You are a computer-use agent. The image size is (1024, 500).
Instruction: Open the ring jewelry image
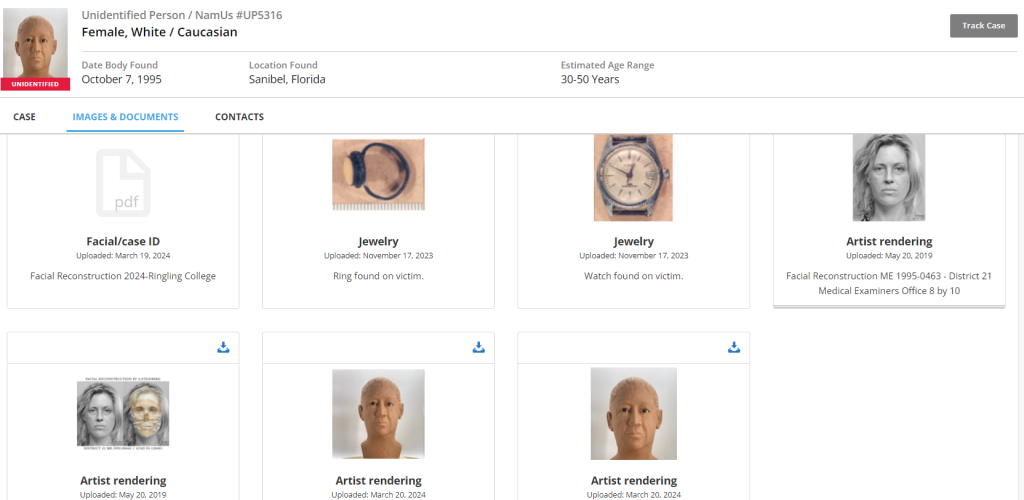pyautogui.click(x=378, y=175)
